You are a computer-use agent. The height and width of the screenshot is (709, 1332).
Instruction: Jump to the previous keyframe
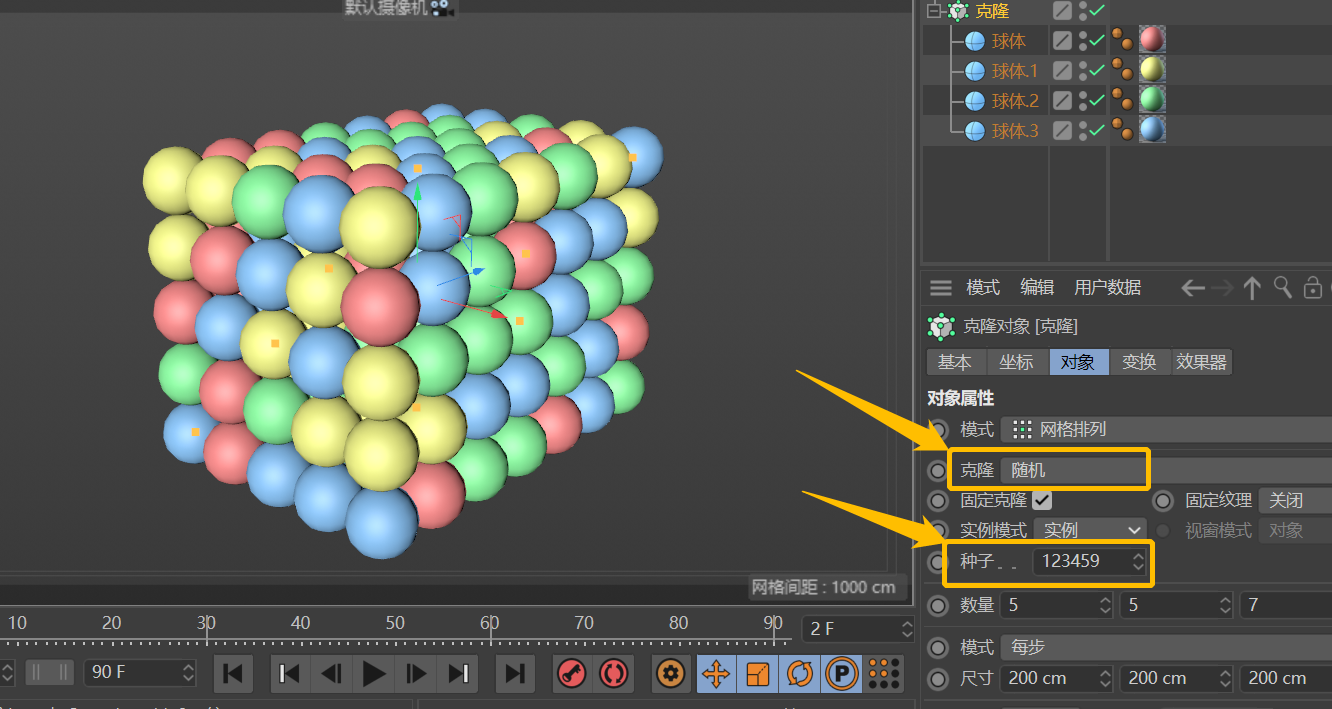coord(290,673)
